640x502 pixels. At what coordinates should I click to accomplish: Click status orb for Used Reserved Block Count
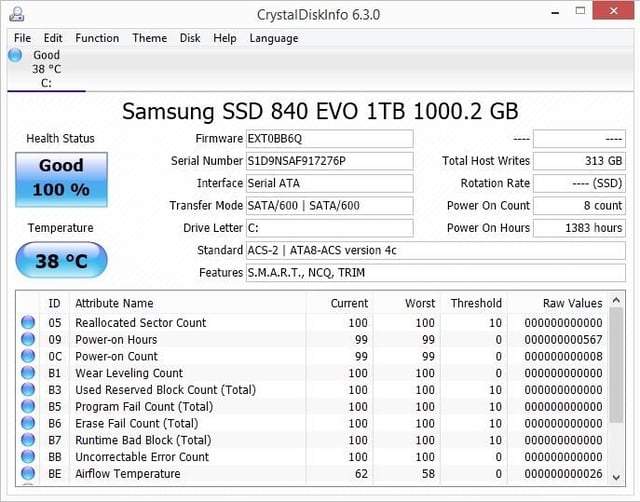coord(28,389)
